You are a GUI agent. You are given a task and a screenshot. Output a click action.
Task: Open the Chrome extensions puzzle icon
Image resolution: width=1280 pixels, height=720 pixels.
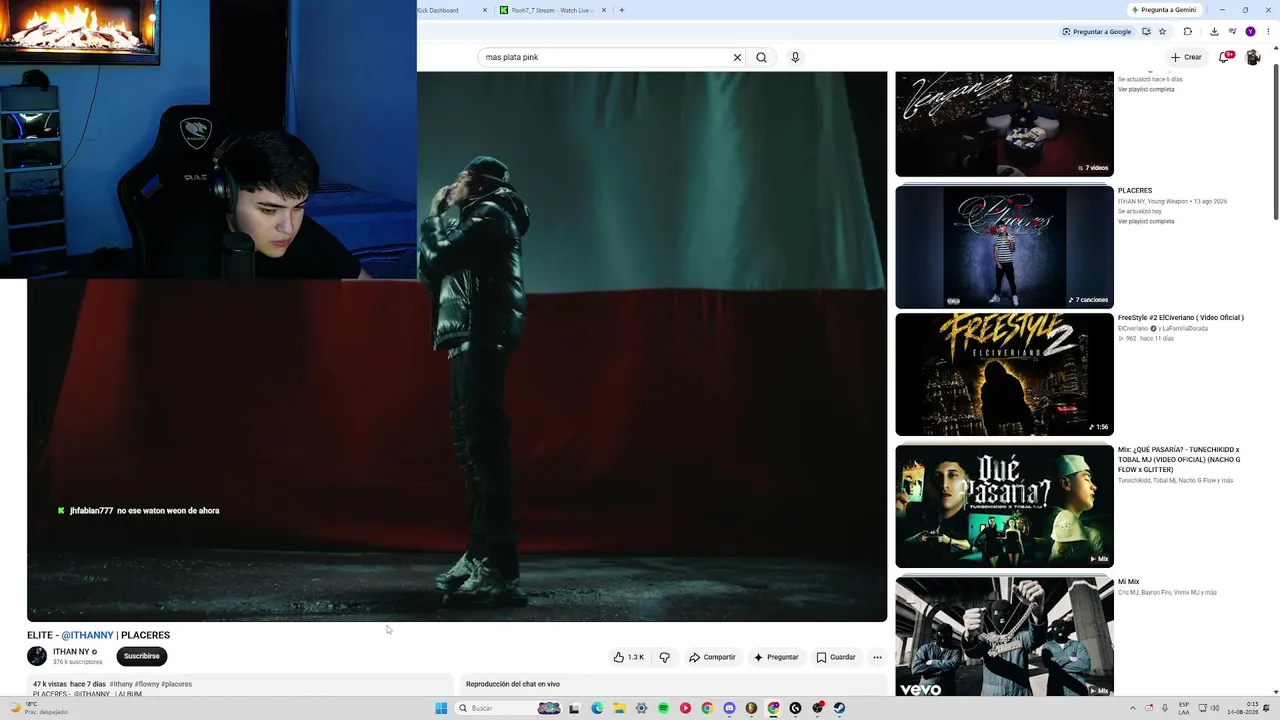[x=1188, y=32]
